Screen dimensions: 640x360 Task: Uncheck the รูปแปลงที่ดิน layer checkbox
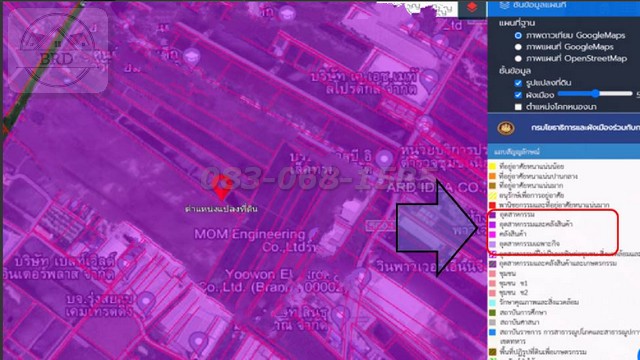pyautogui.click(x=518, y=83)
